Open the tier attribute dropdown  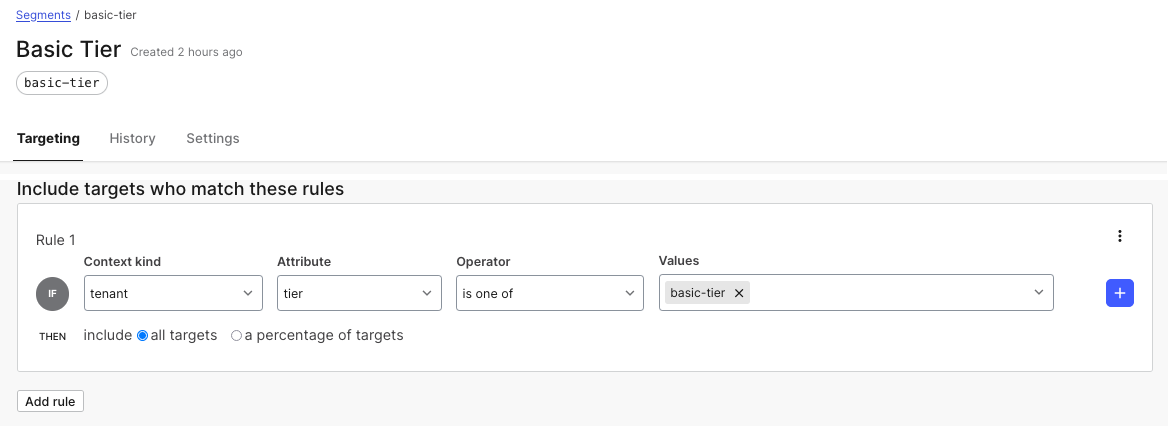pos(360,293)
